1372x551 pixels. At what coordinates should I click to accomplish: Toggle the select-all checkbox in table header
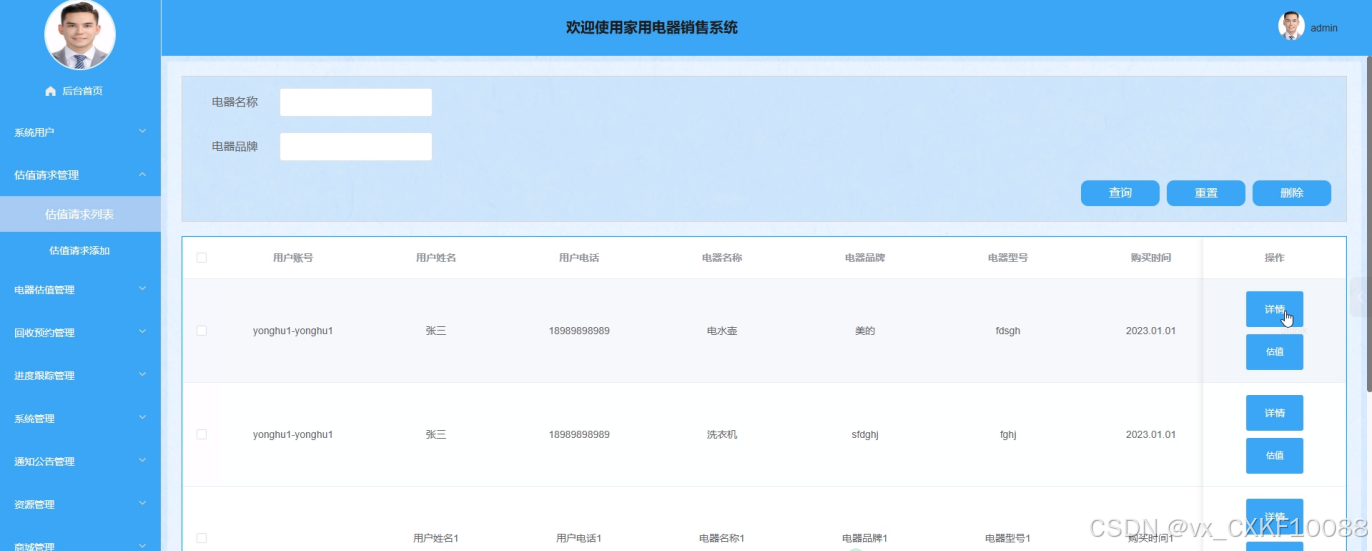pyautogui.click(x=202, y=258)
